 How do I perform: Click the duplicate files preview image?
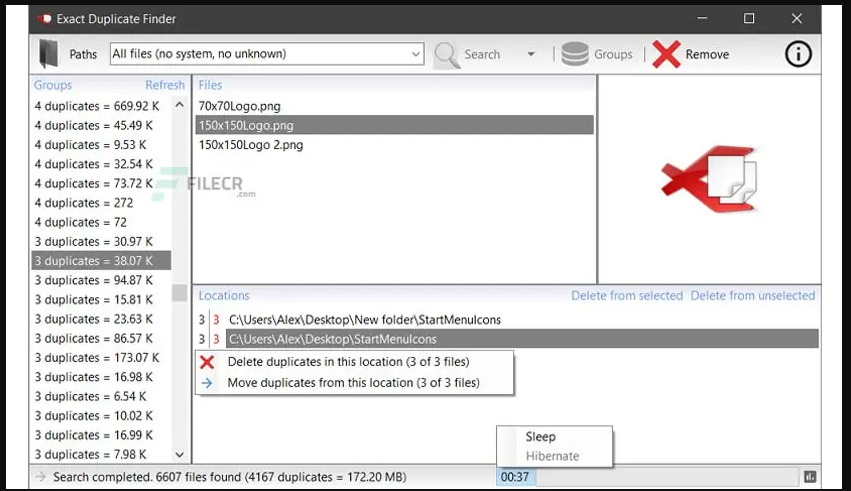[x=709, y=178]
